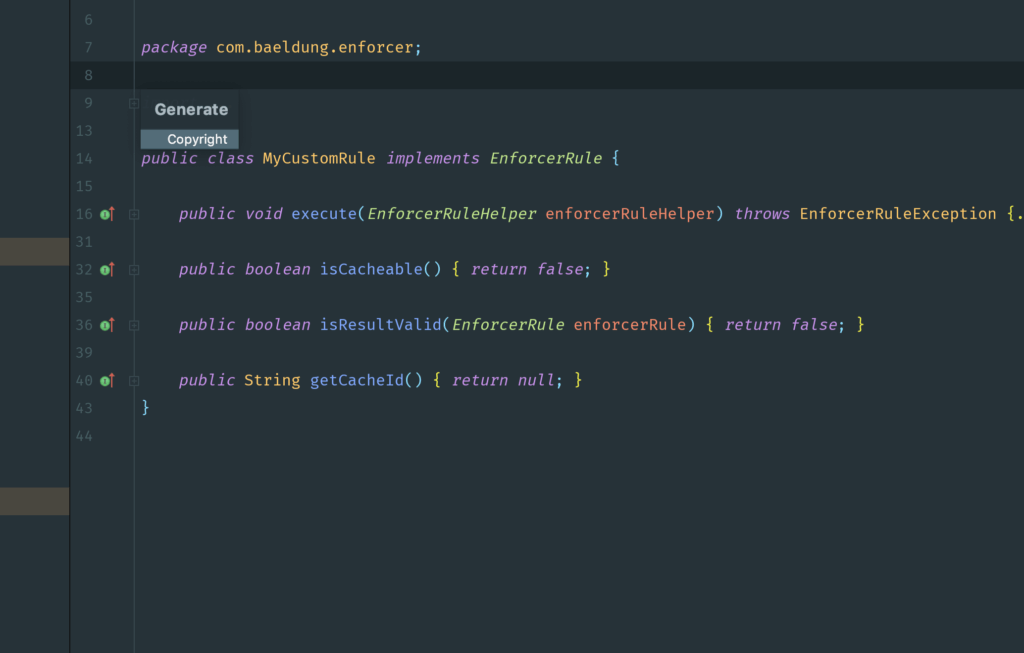
Task: Click the Generate popup title
Action: 191,109
